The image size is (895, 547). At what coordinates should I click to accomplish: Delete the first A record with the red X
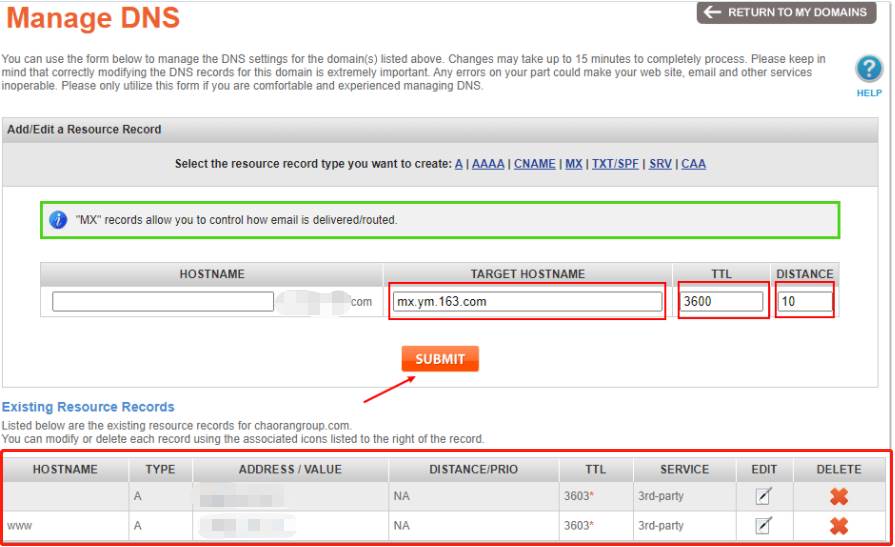coord(838,496)
